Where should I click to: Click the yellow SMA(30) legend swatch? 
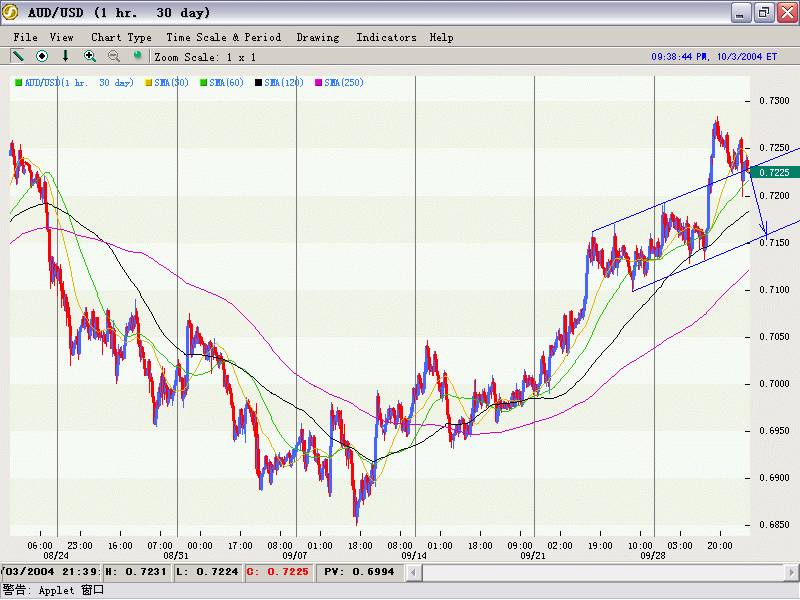point(150,82)
